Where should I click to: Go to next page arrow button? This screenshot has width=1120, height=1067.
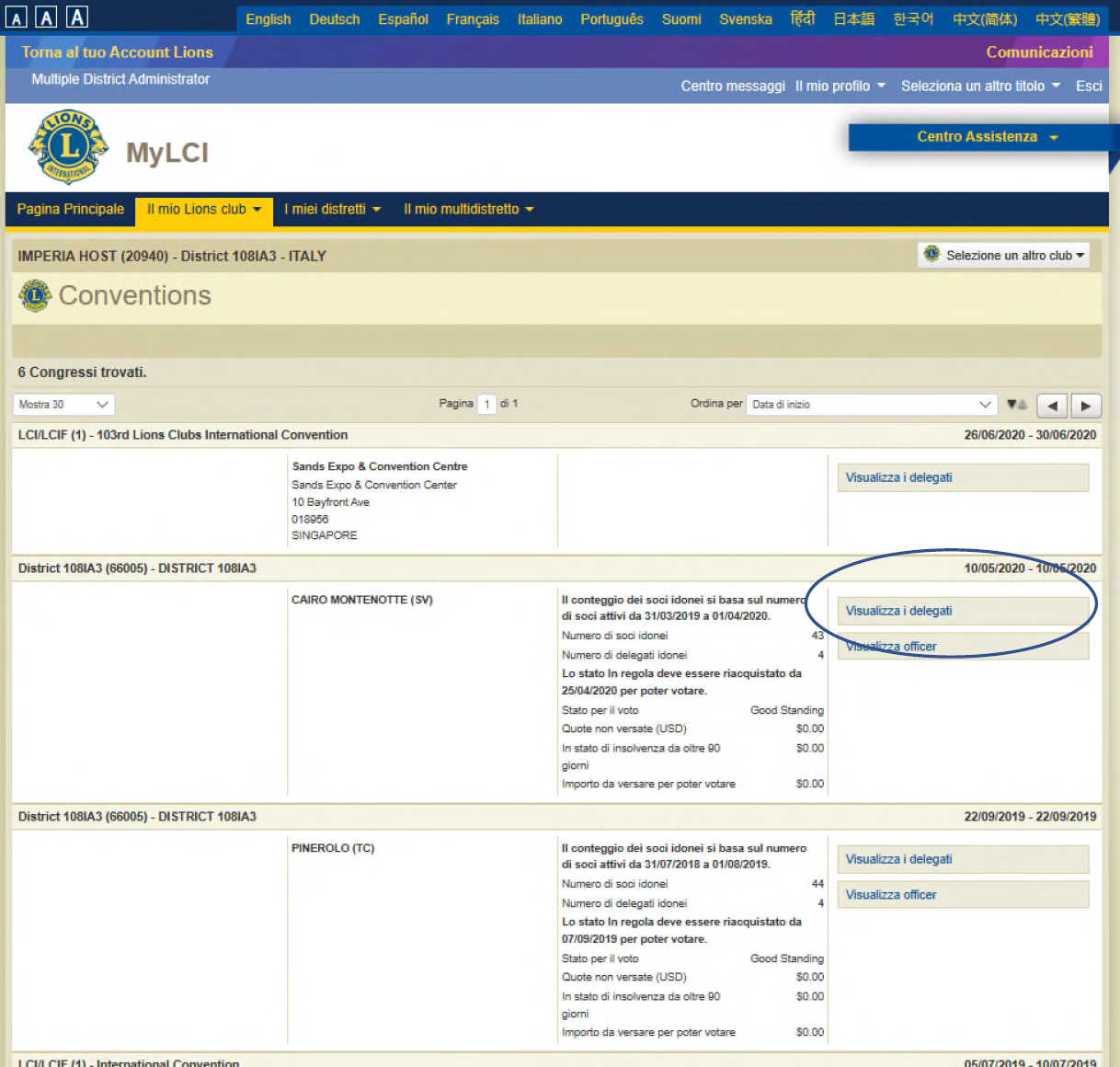[1086, 406]
